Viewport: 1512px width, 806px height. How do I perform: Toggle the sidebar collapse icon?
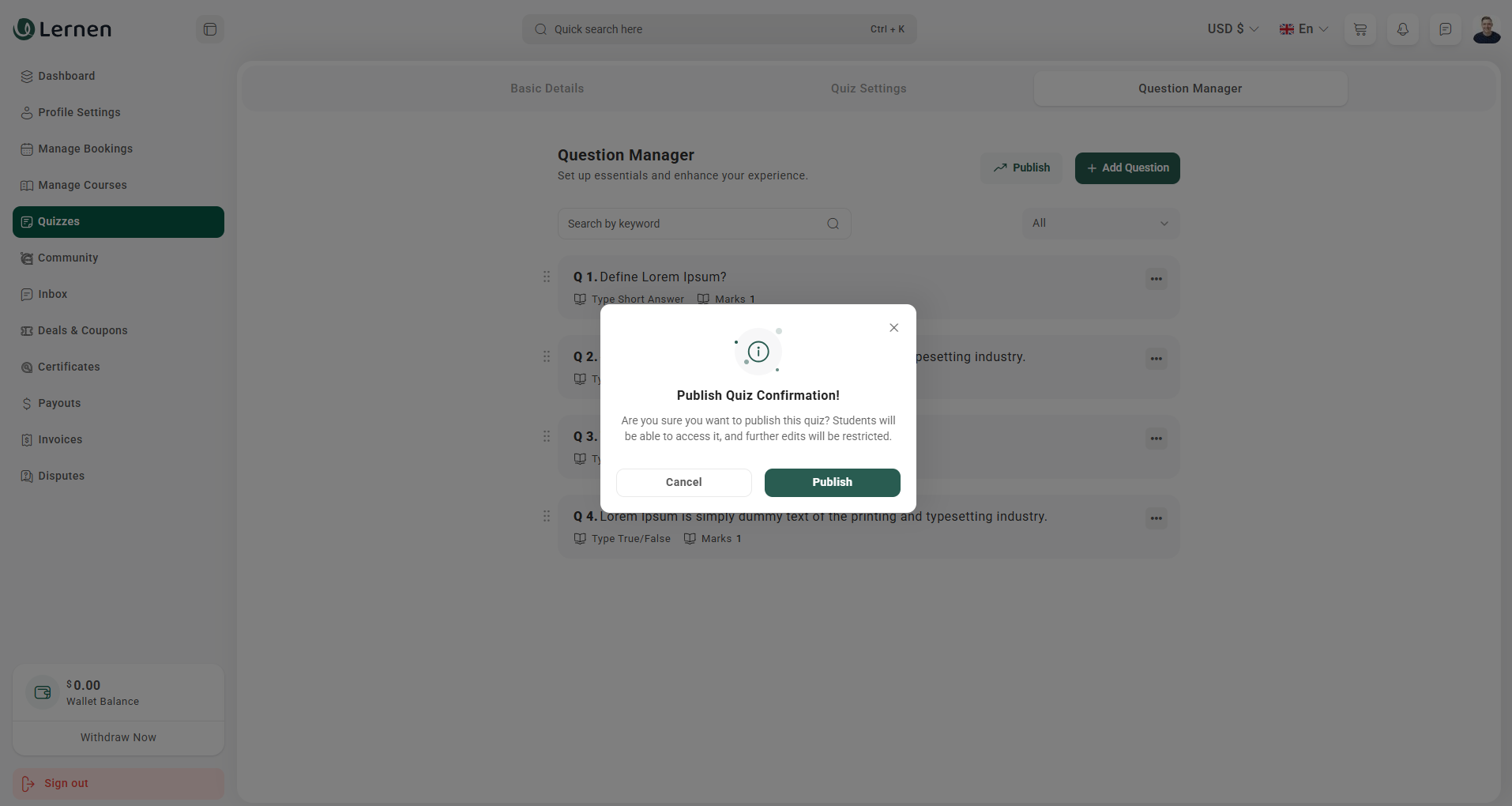[x=210, y=29]
